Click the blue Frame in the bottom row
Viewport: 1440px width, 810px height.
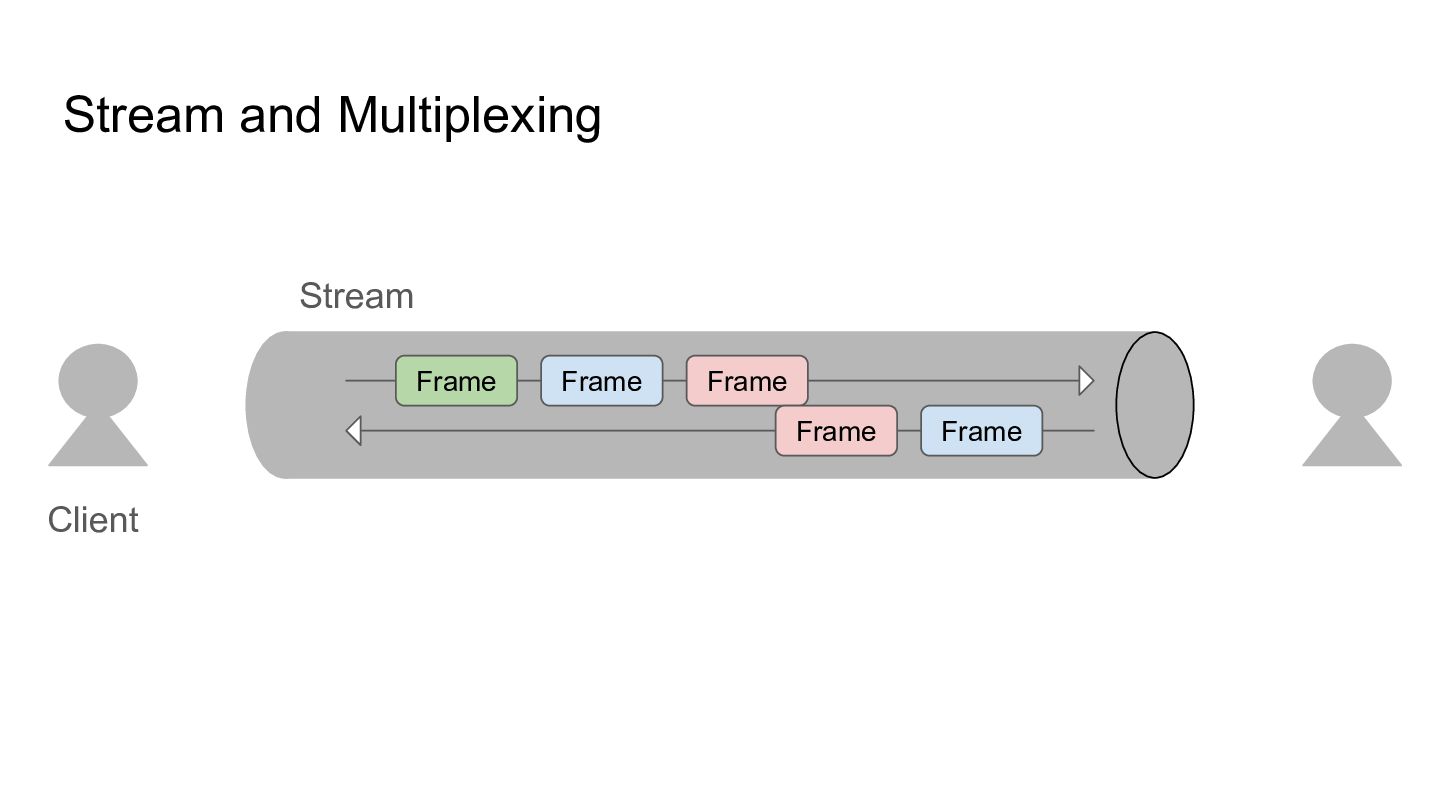point(981,431)
